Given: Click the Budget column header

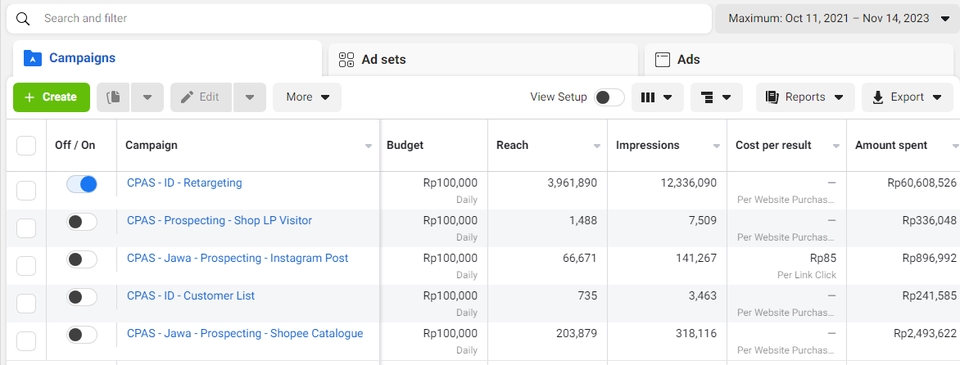Looking at the screenshot, I should [x=405, y=146].
